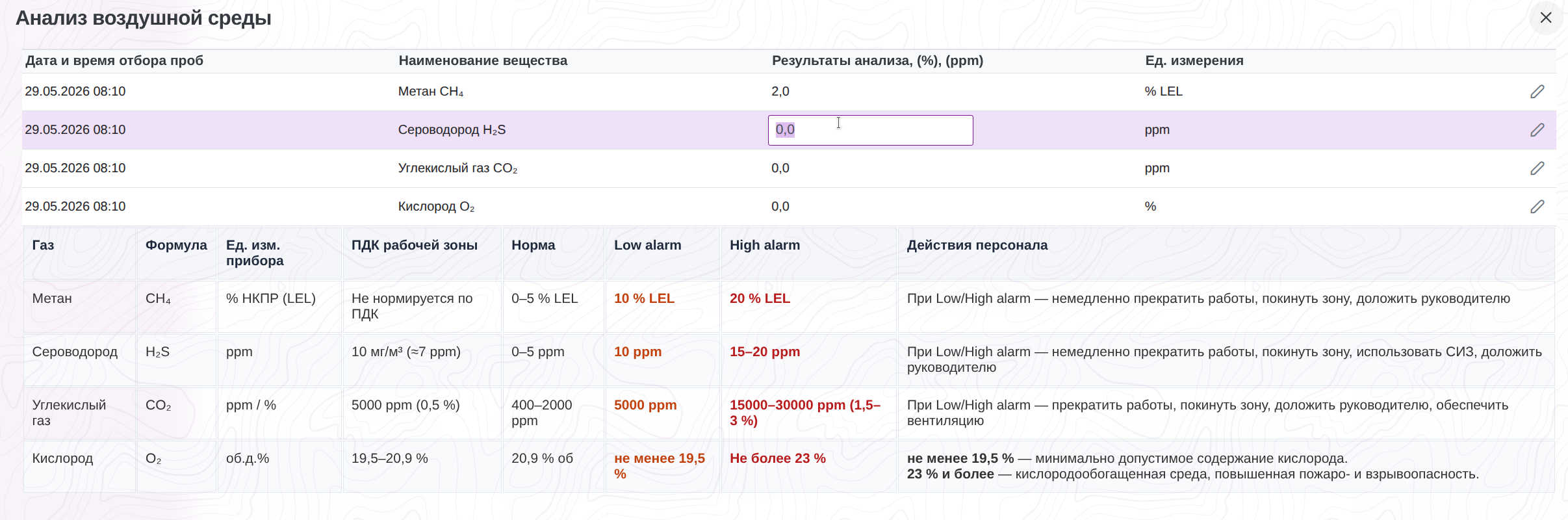Click the Результаты анализа column header
The image size is (1568, 520).
(x=877, y=60)
